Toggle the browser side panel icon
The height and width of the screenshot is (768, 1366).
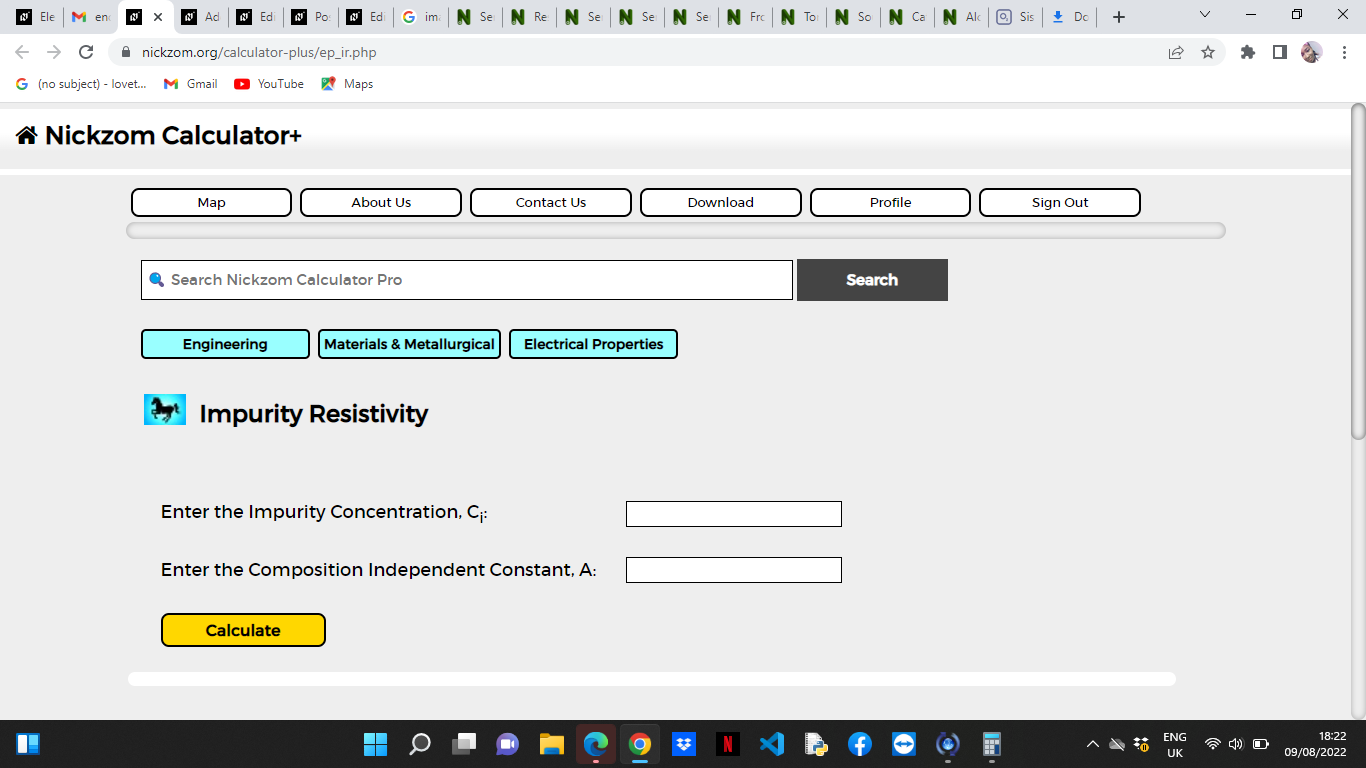pyautogui.click(x=1279, y=52)
